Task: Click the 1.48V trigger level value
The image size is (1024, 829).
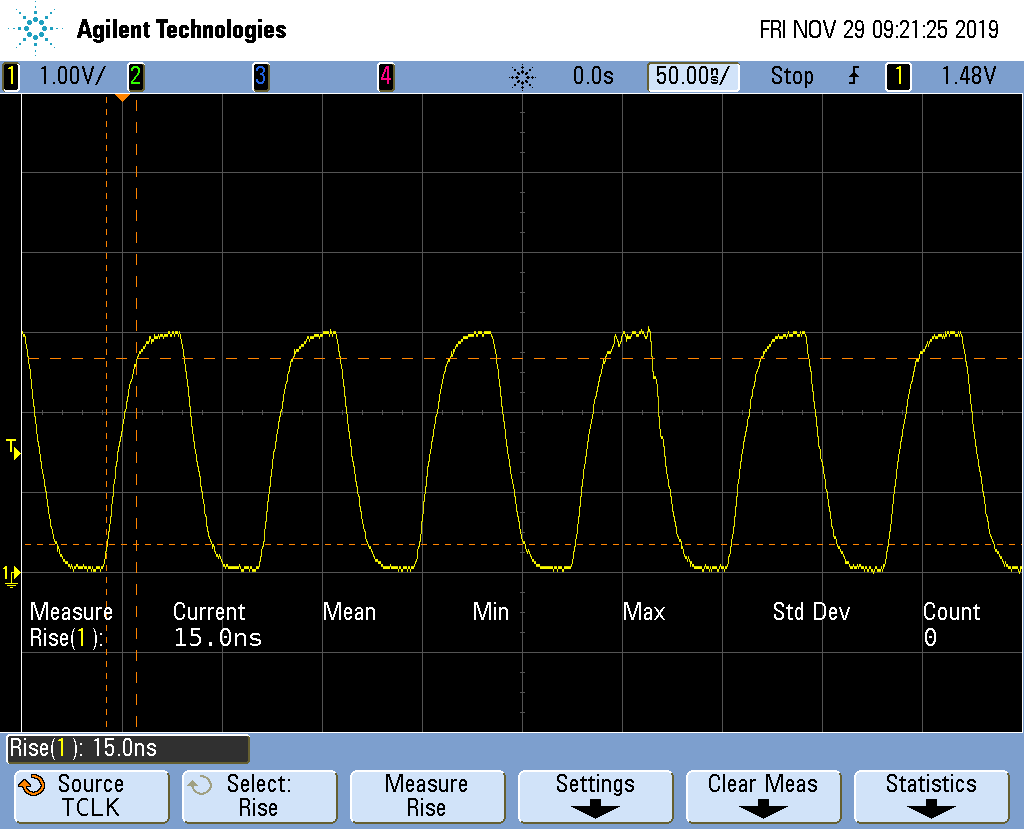Action: click(968, 76)
